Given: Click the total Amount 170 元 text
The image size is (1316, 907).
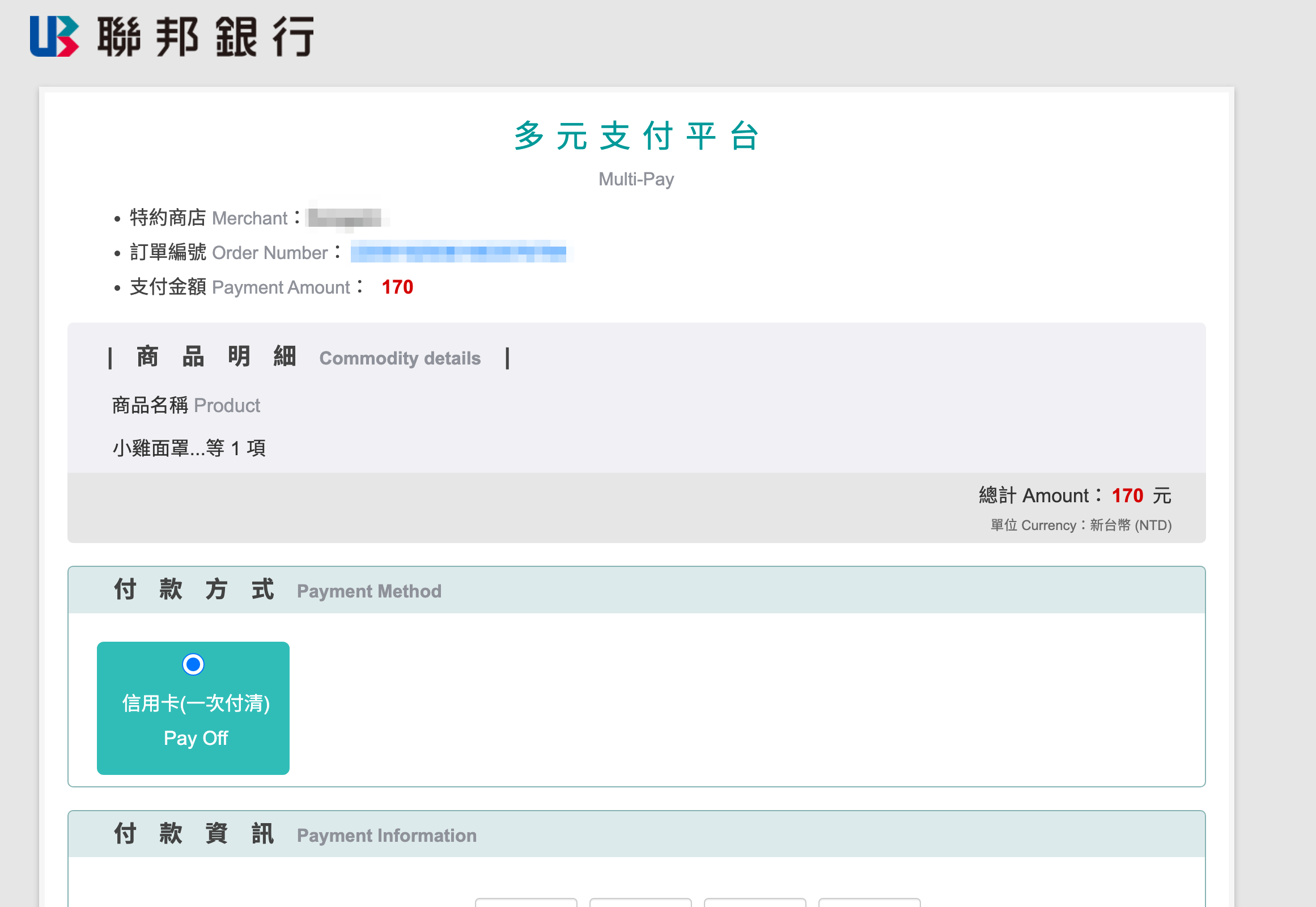Looking at the screenshot, I should point(1074,495).
